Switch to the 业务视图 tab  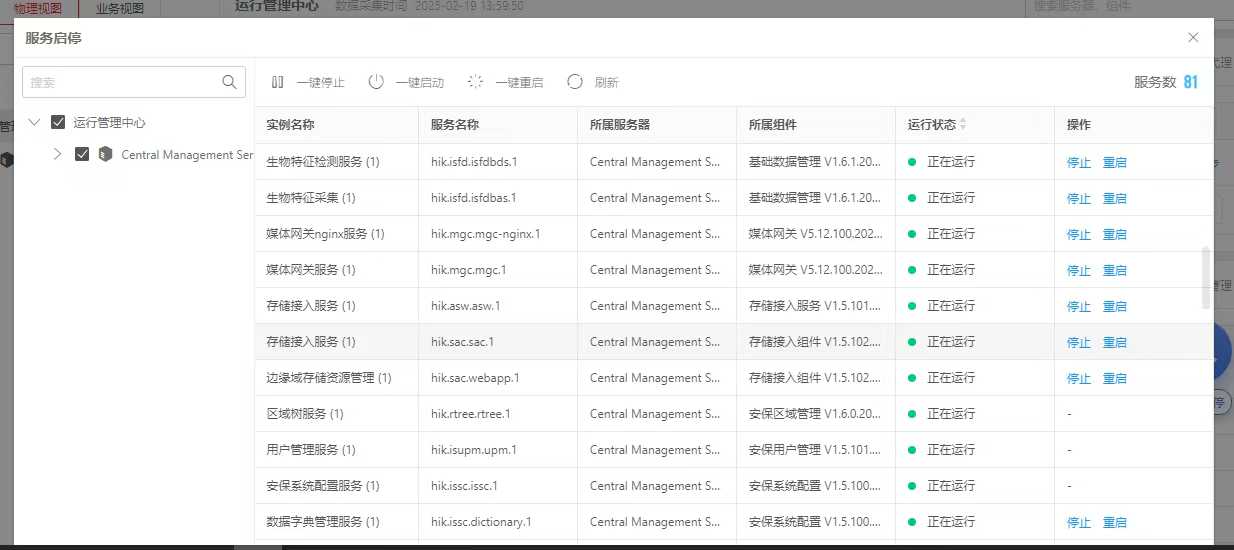coord(120,8)
